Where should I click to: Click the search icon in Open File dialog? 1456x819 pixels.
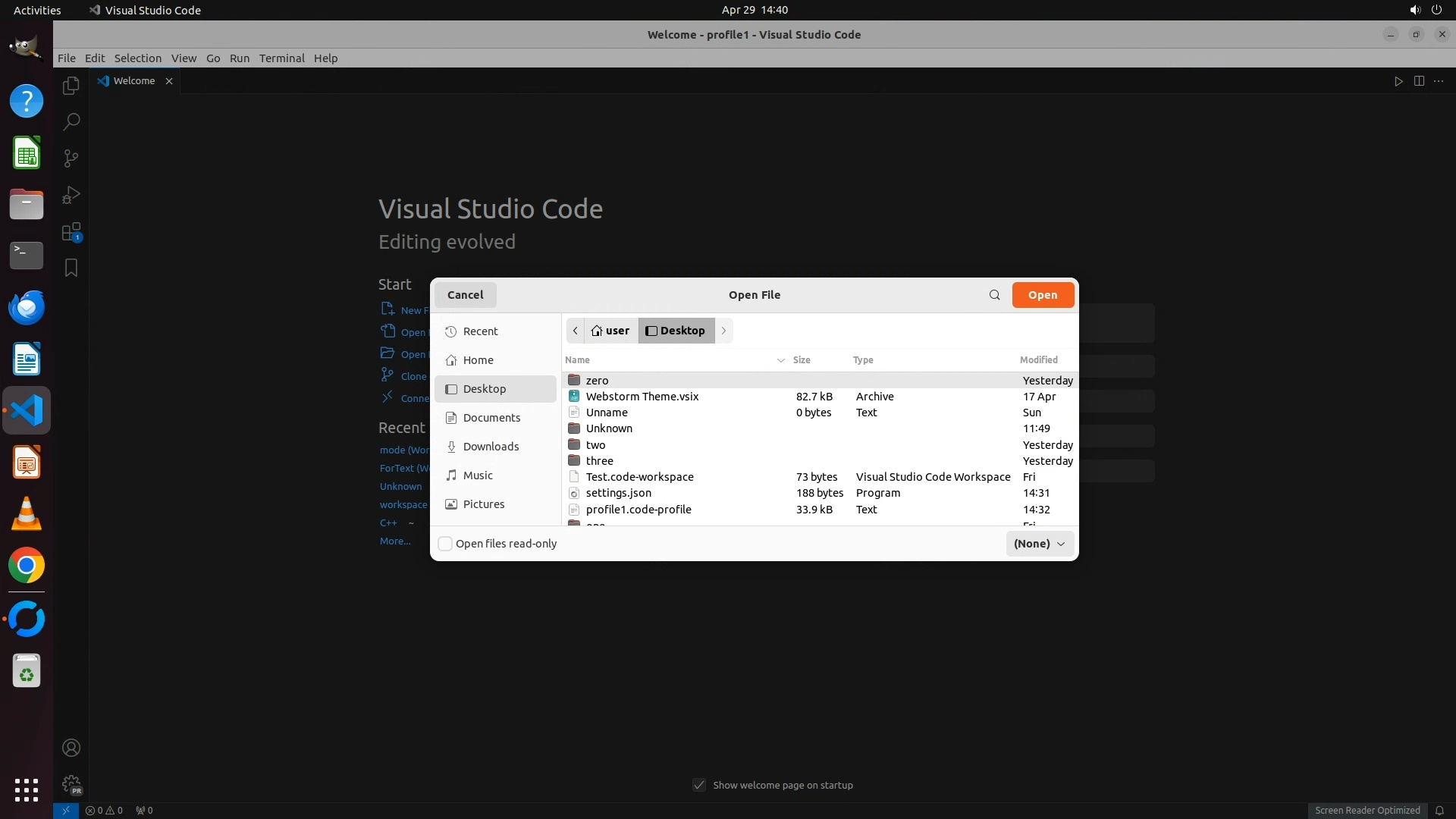coord(994,295)
